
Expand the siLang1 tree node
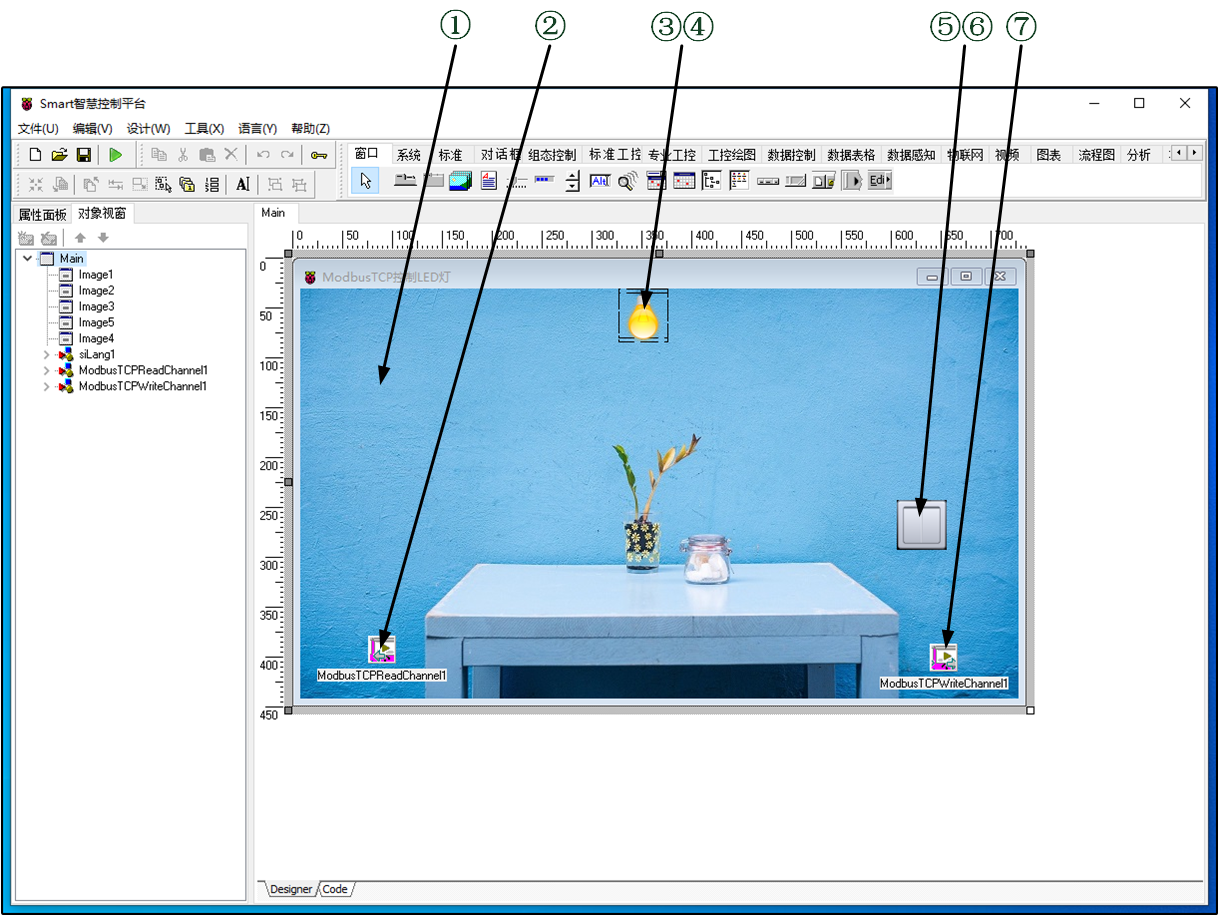(x=46, y=354)
